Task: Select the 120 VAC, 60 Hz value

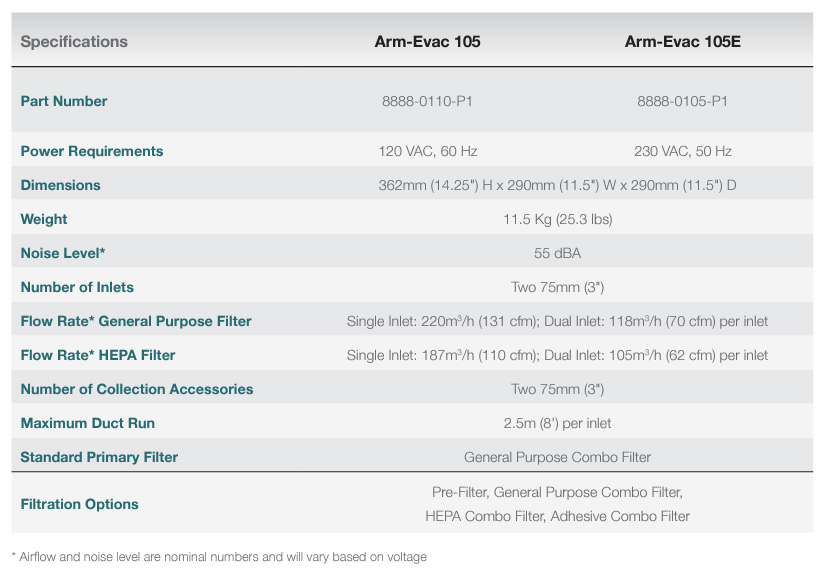Action: 428,151
